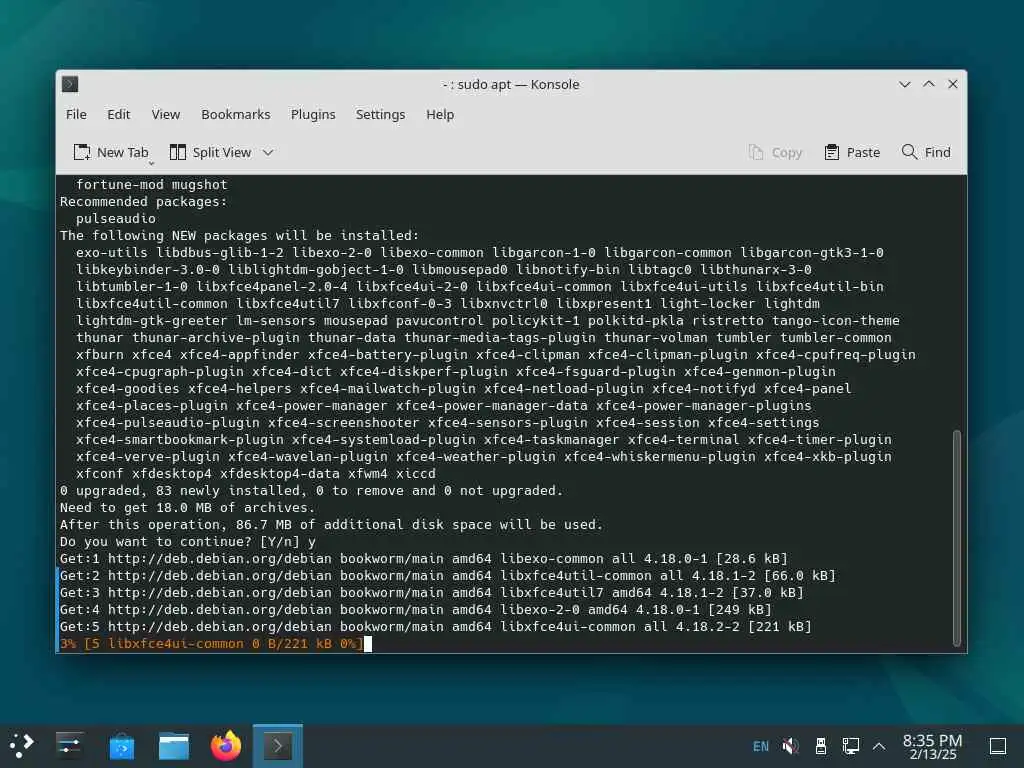
Task: Click the EN keyboard layout indicator
Action: coord(761,746)
